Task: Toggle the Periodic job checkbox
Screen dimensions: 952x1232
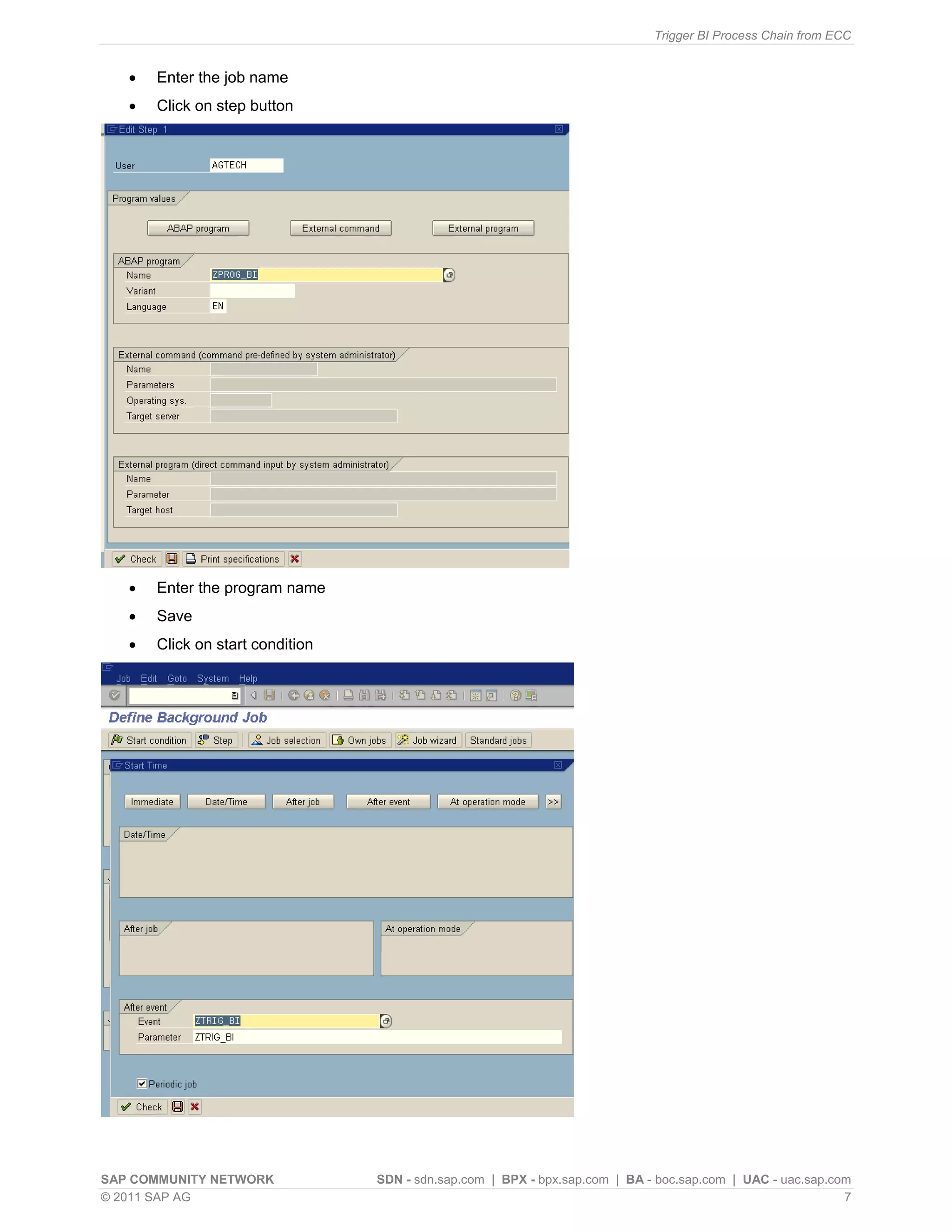Action: (142, 1084)
